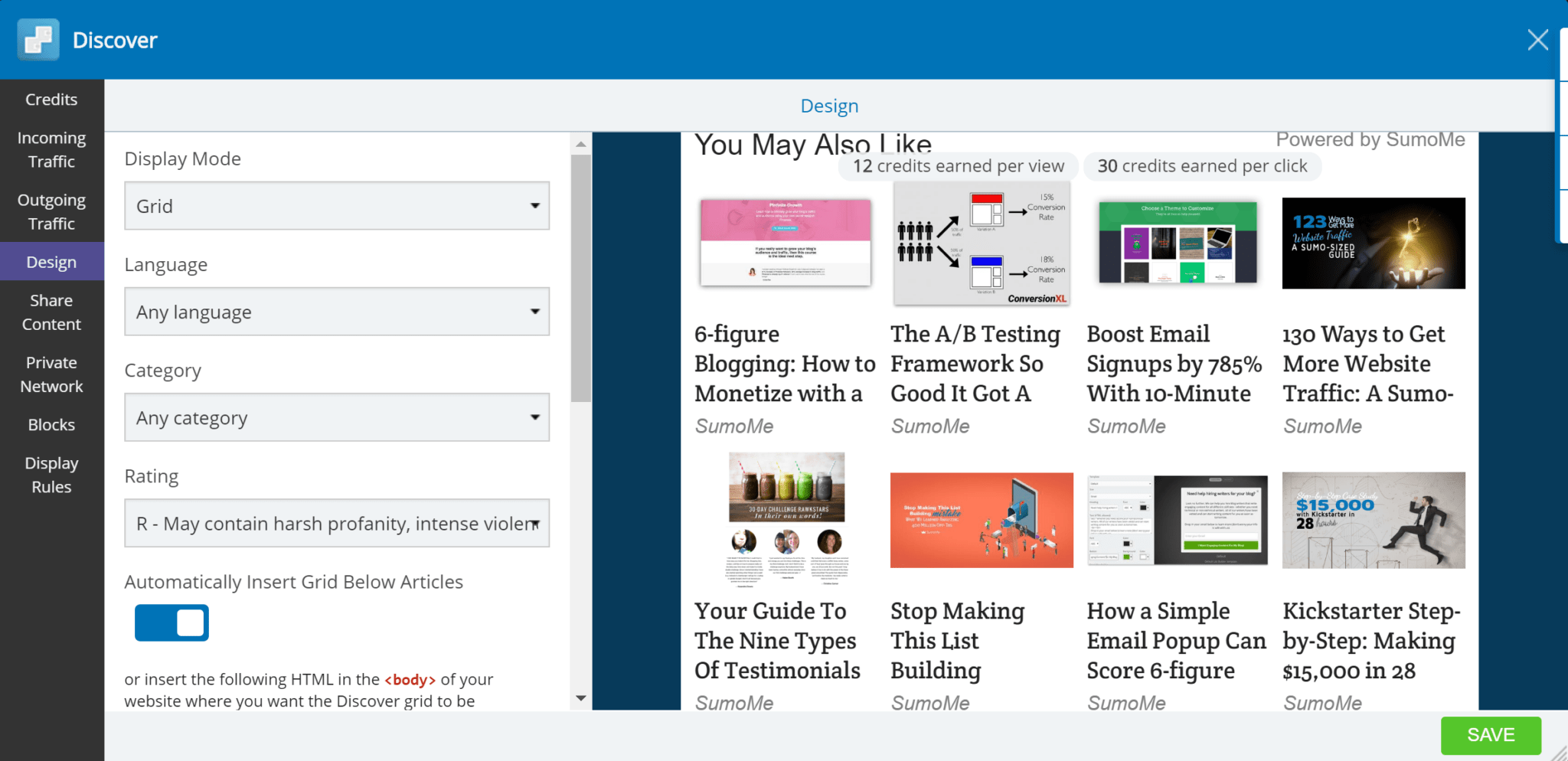Click Boost Email Signups by 785% title
1568x761 pixels.
click(1174, 364)
